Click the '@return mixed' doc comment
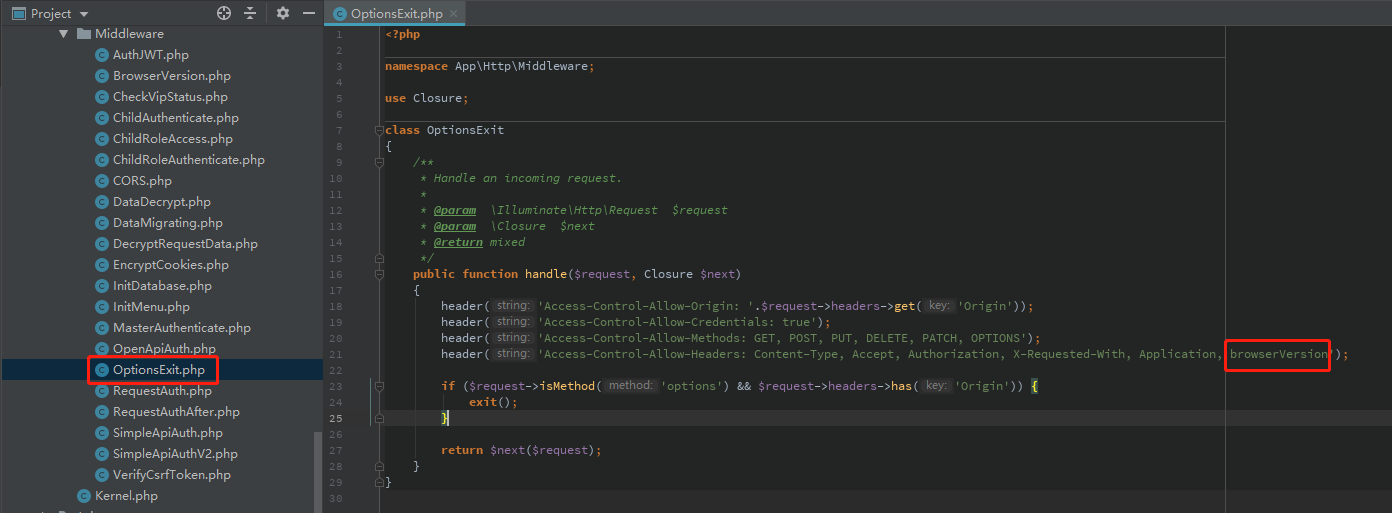The width and height of the screenshot is (1392, 513). click(479, 242)
